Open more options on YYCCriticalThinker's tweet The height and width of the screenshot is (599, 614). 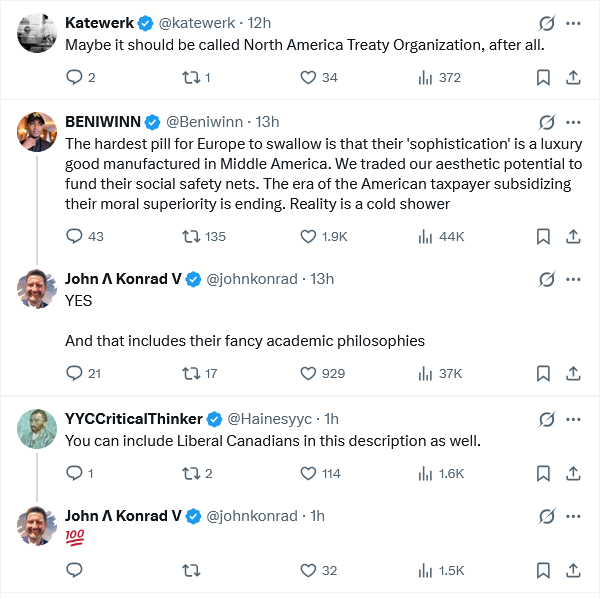tap(574, 418)
